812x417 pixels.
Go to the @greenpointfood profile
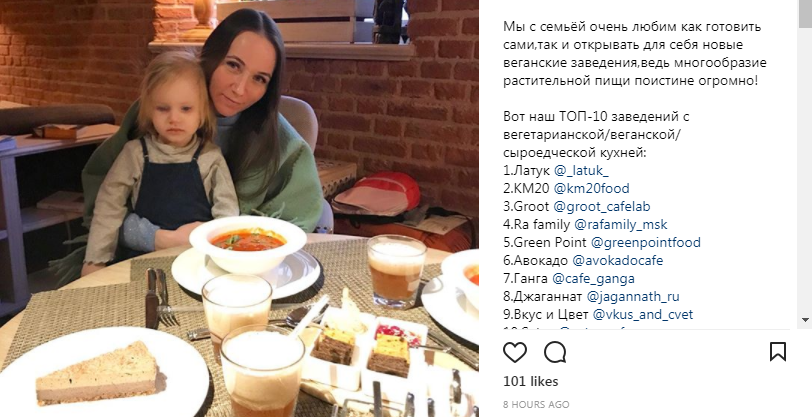[x=646, y=242]
